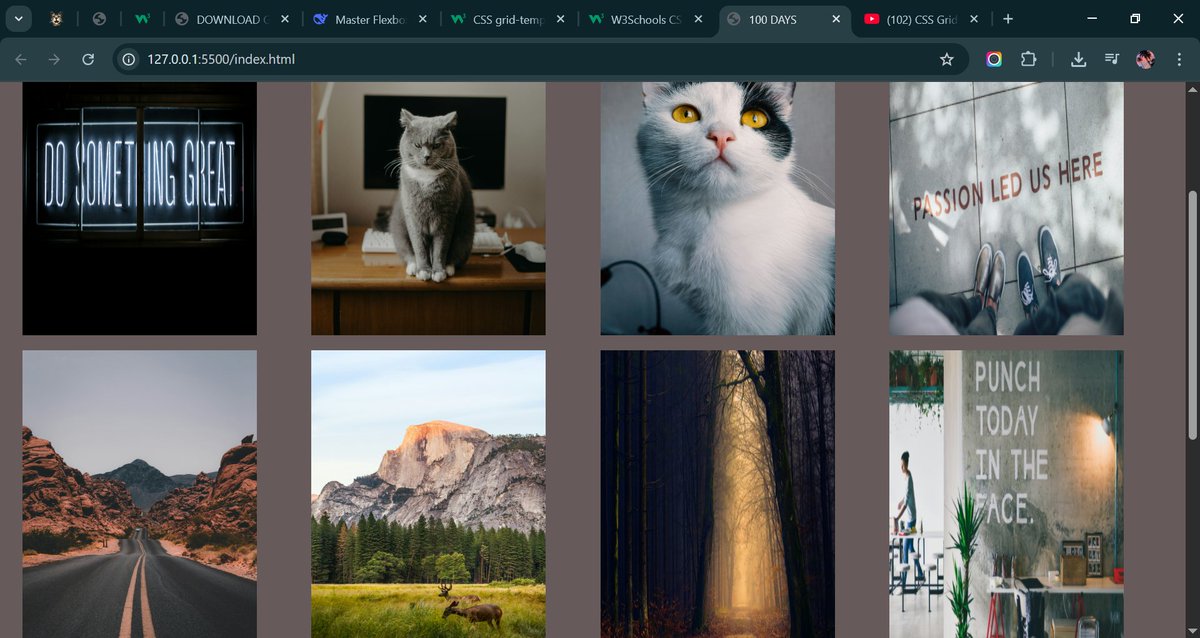Open the Extensions puzzle-piece icon
1200x638 pixels.
1029,59
